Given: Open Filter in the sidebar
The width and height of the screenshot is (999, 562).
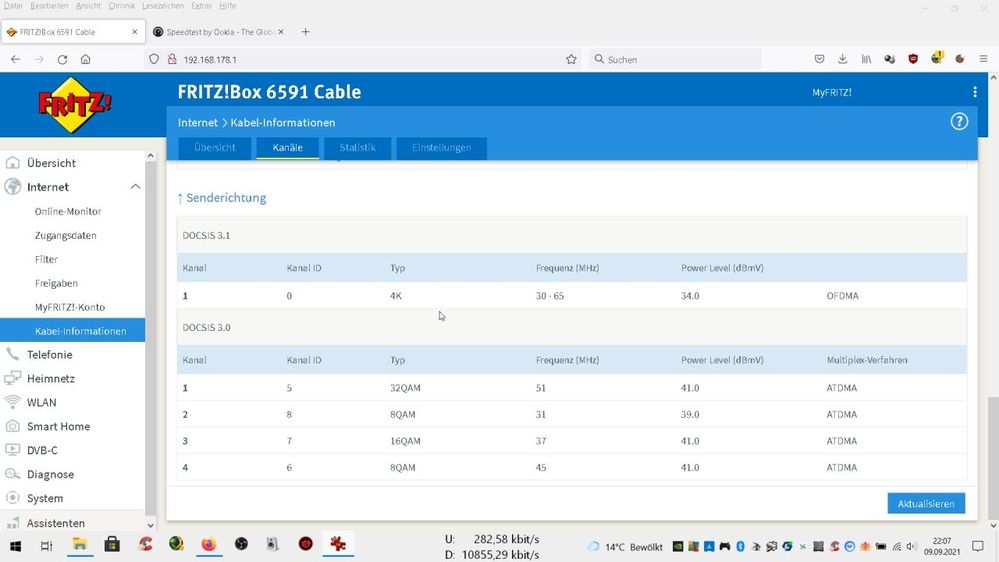Looking at the screenshot, I should point(47,259).
